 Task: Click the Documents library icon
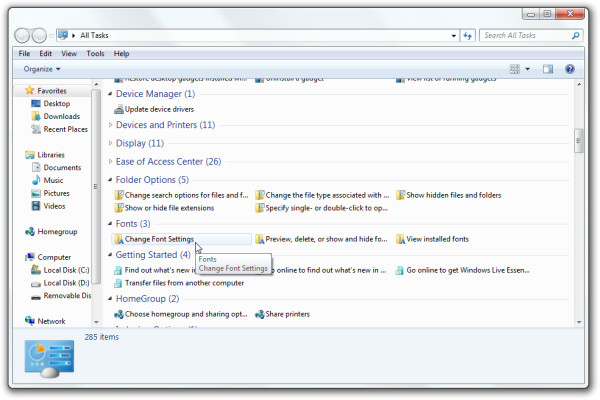tap(36, 167)
